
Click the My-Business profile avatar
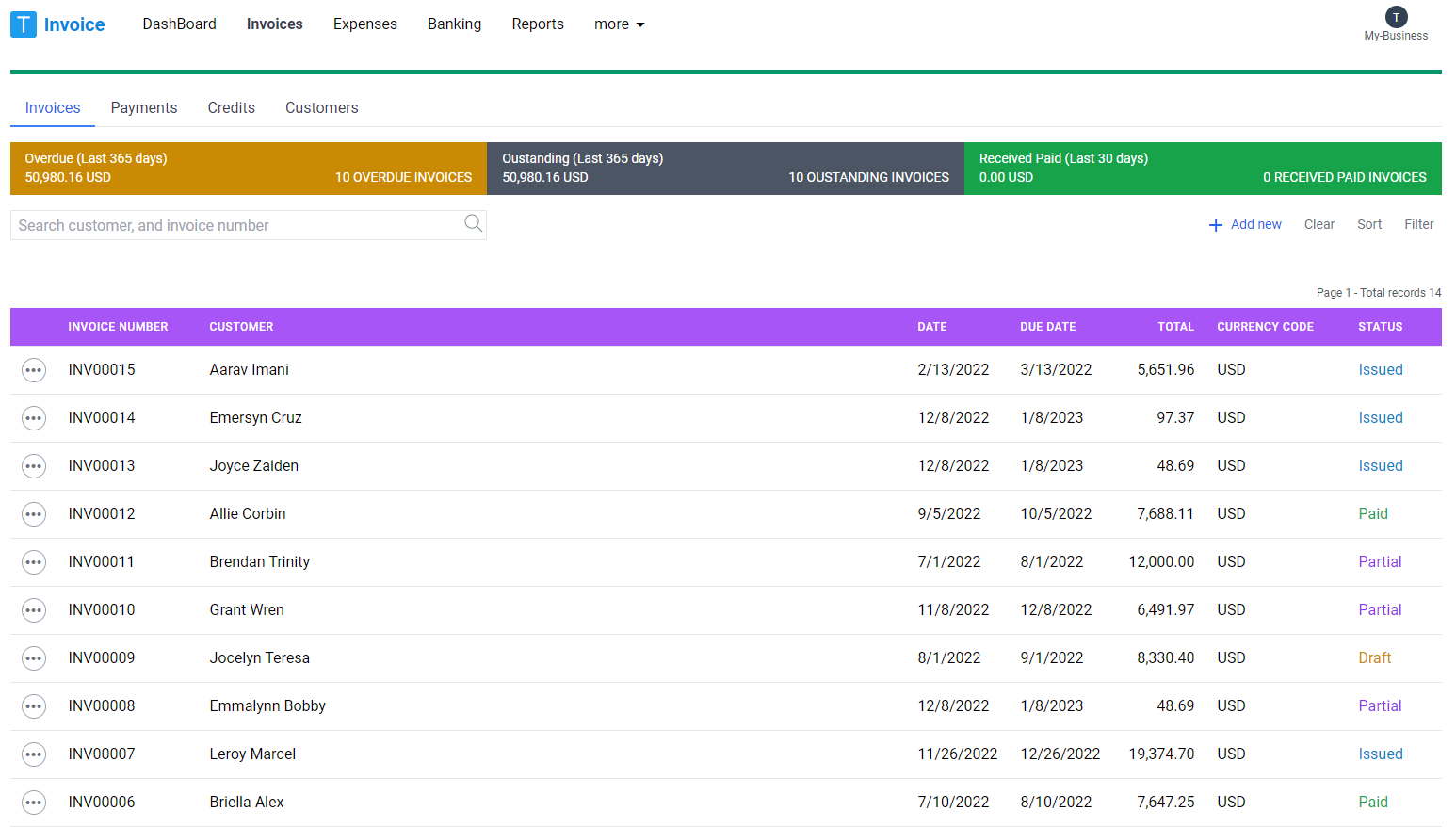tap(1396, 17)
